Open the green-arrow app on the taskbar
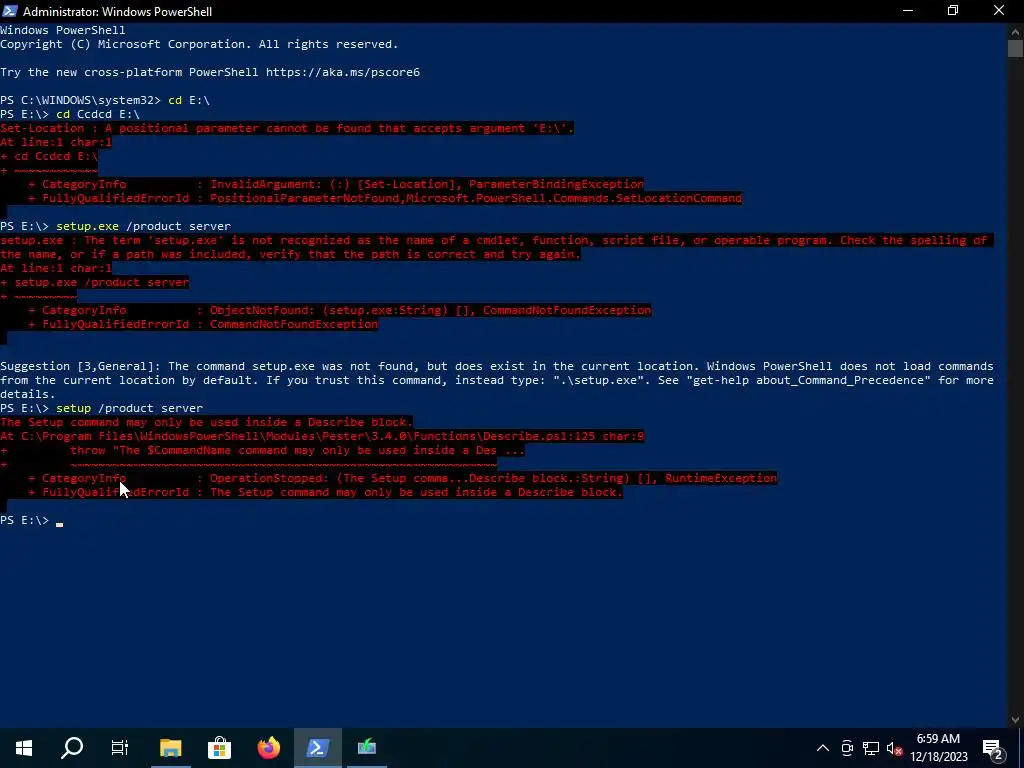Screen dimensions: 1024x768 pos(367,748)
